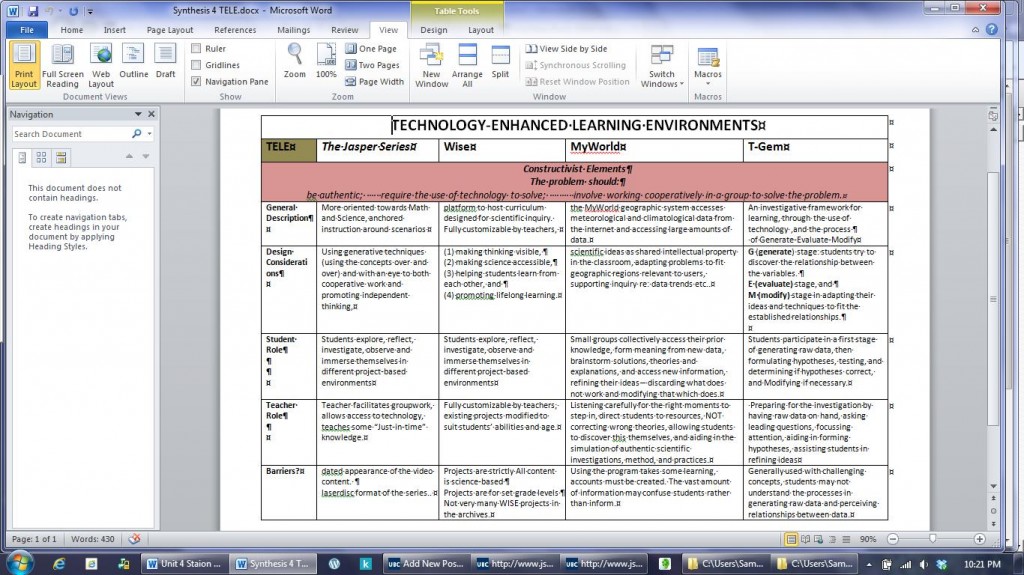The height and width of the screenshot is (575, 1024).
Task: Customize Quick Access Toolbar dropdown
Action: click(x=90, y=11)
